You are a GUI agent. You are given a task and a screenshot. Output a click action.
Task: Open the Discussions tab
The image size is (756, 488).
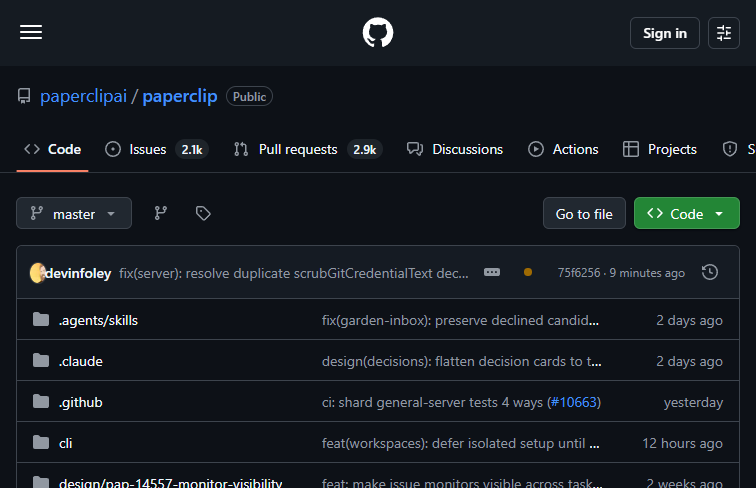point(455,149)
